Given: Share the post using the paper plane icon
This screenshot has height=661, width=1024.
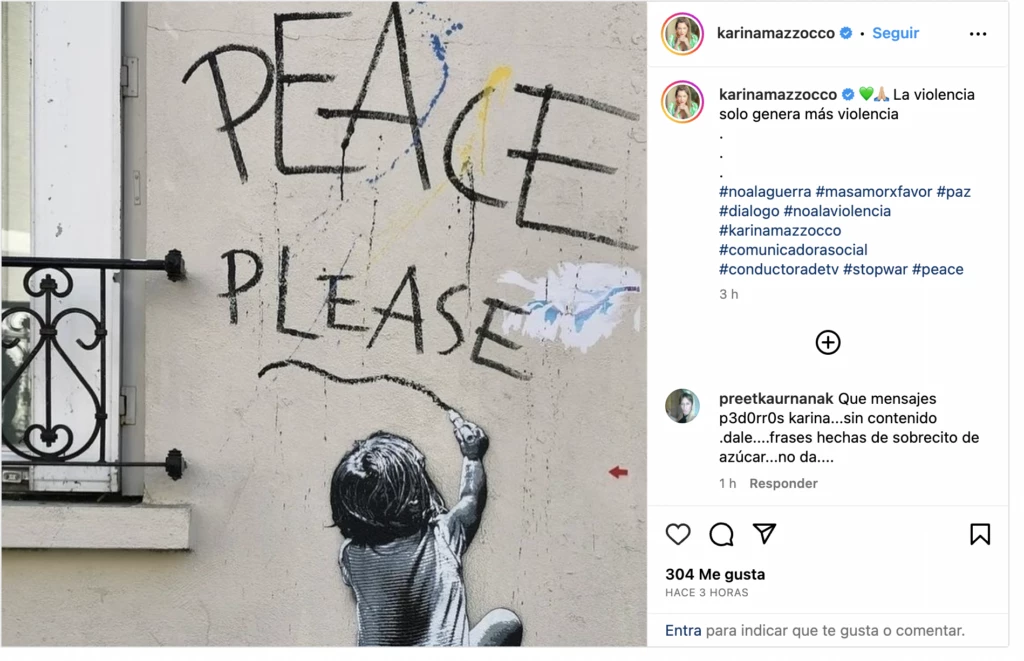Looking at the screenshot, I should coord(764,534).
